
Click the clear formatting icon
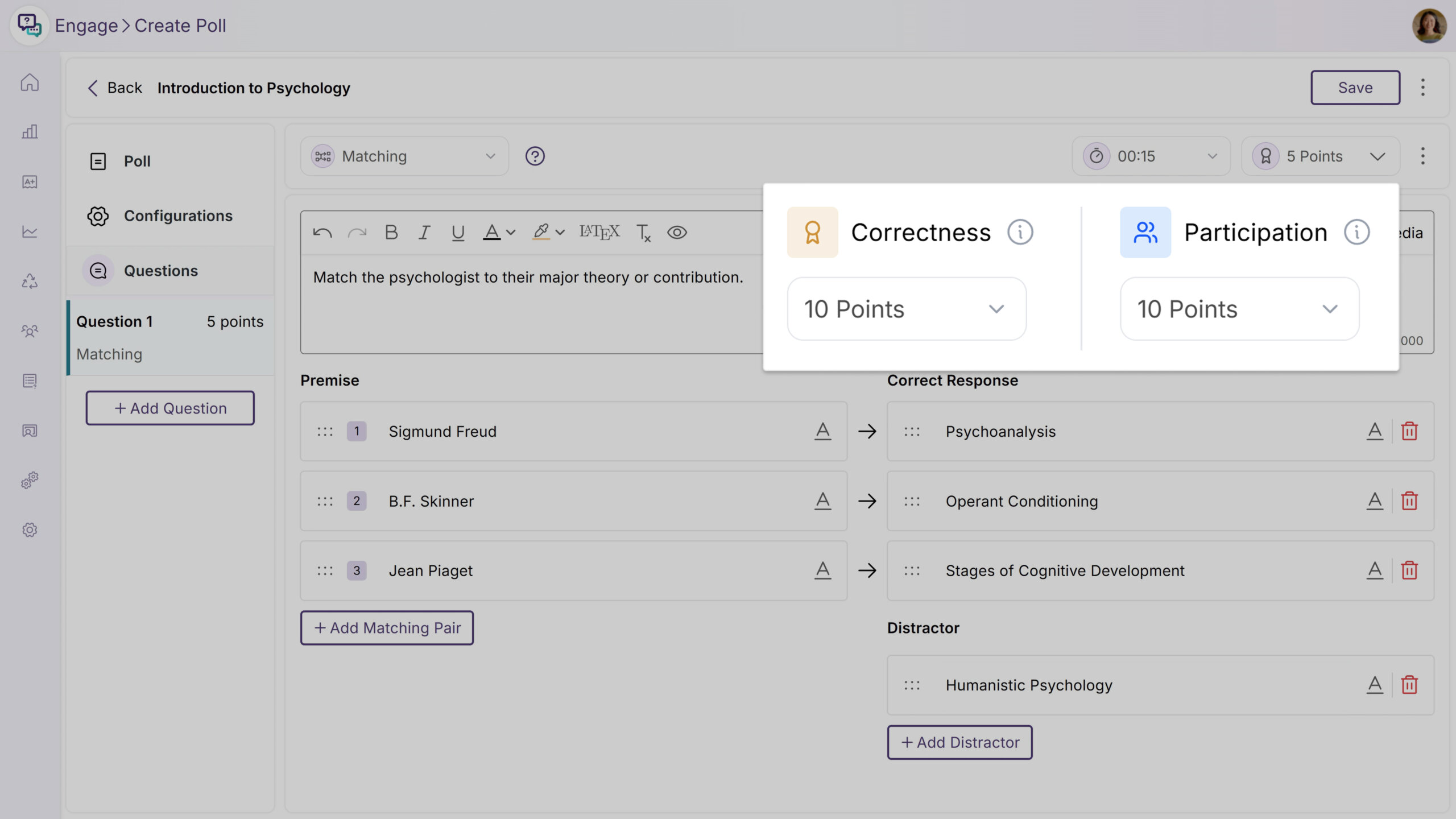(x=643, y=233)
